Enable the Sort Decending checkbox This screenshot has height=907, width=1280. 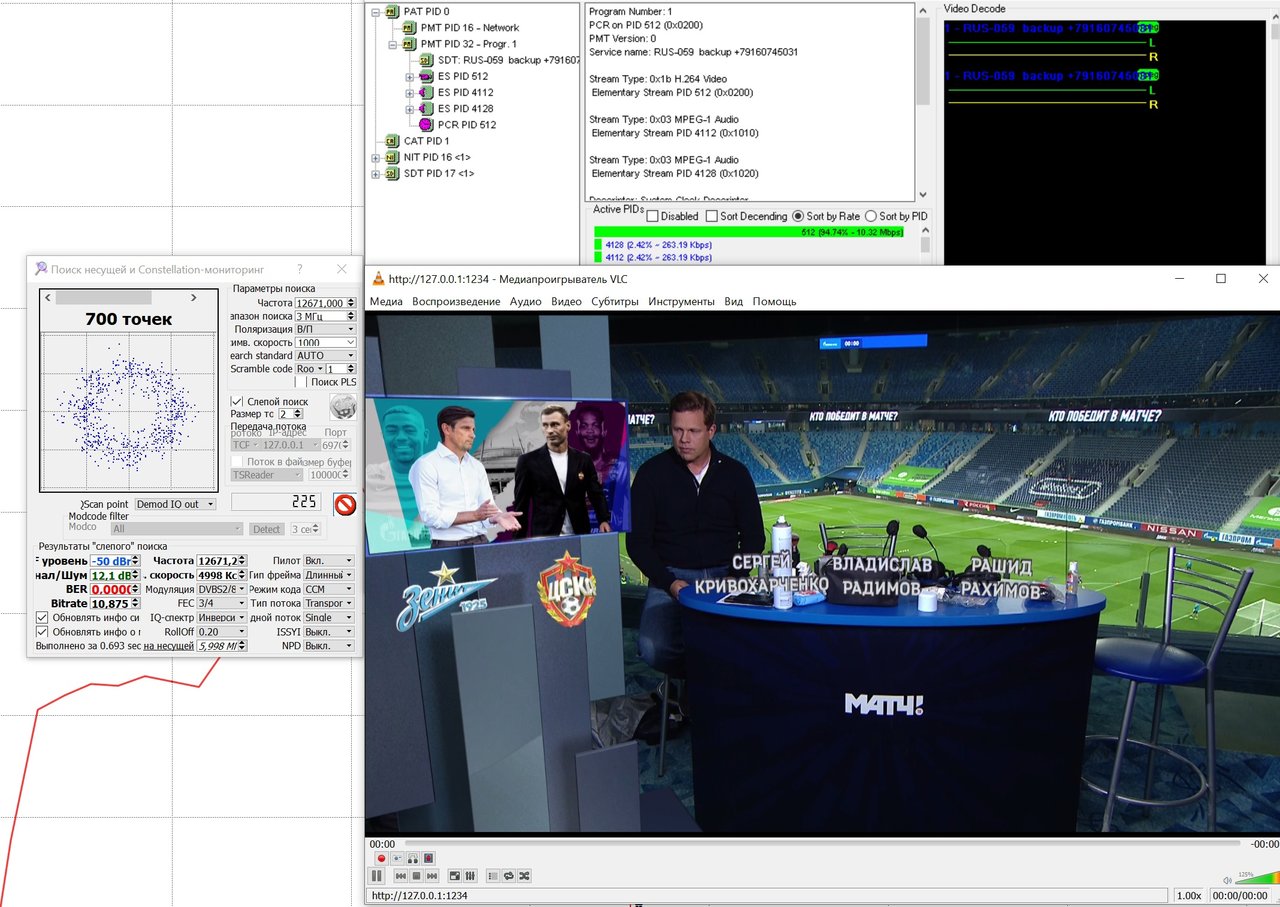[x=712, y=216]
